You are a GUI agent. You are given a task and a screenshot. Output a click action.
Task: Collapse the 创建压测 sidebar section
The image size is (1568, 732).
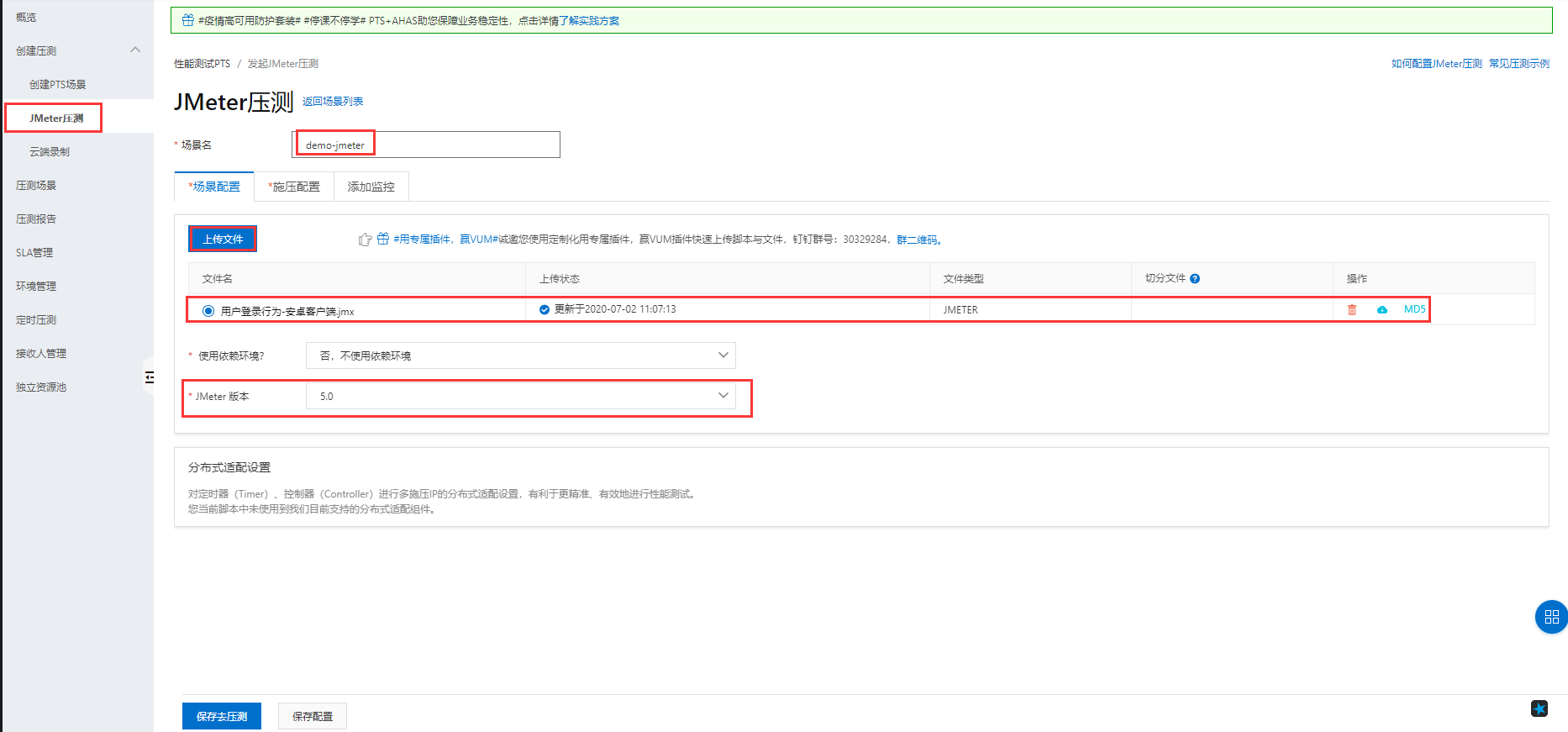pyautogui.click(x=135, y=50)
